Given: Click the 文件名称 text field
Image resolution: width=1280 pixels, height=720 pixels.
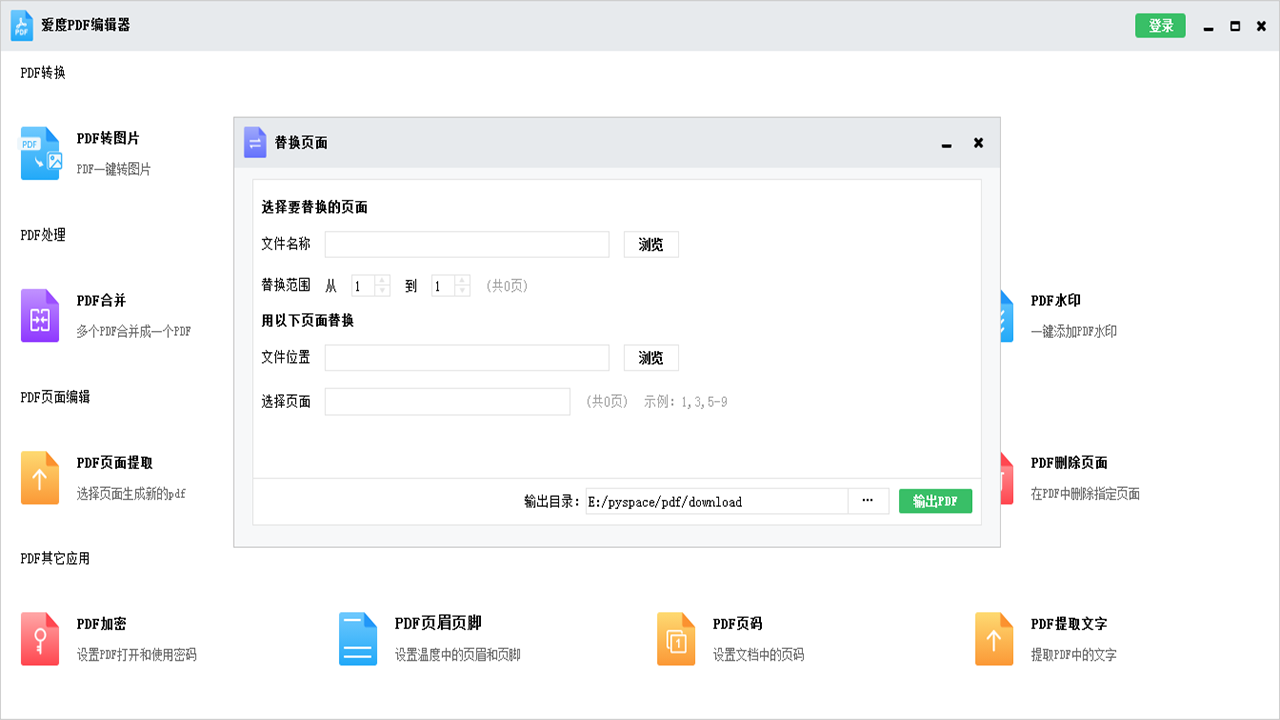Looking at the screenshot, I should coord(466,244).
